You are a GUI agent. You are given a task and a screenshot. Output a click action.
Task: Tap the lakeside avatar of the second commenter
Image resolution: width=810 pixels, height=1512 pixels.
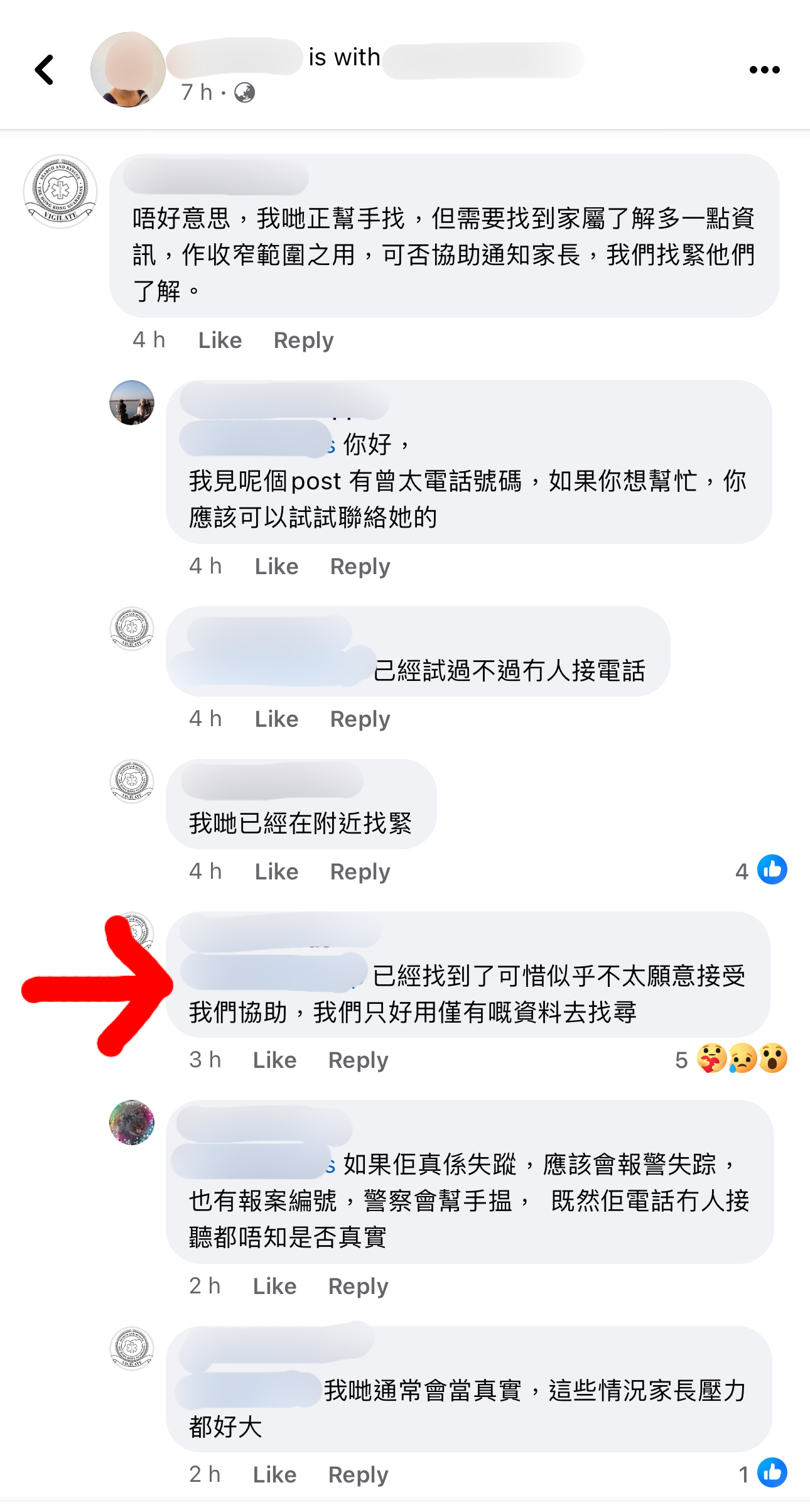[x=132, y=403]
